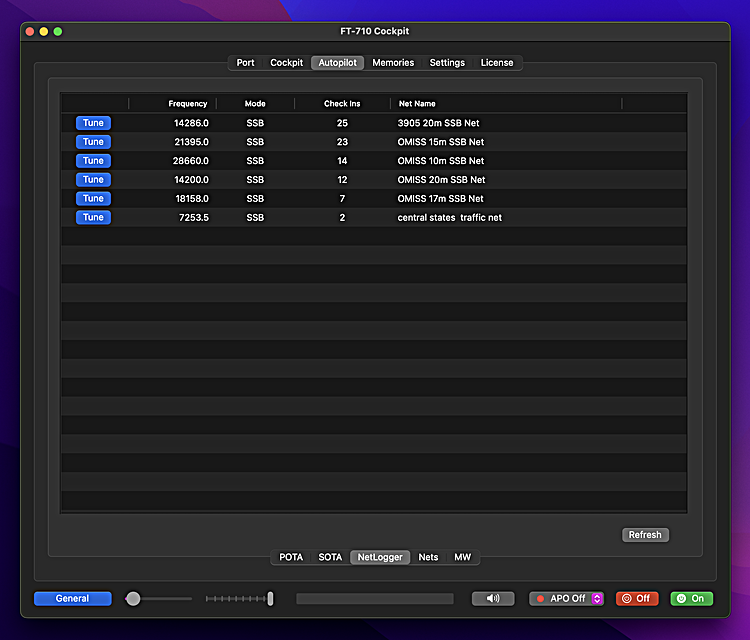The image size is (750, 640).
Task: Click the "OMISS 20m SSB Net" name
Action: (x=441, y=179)
